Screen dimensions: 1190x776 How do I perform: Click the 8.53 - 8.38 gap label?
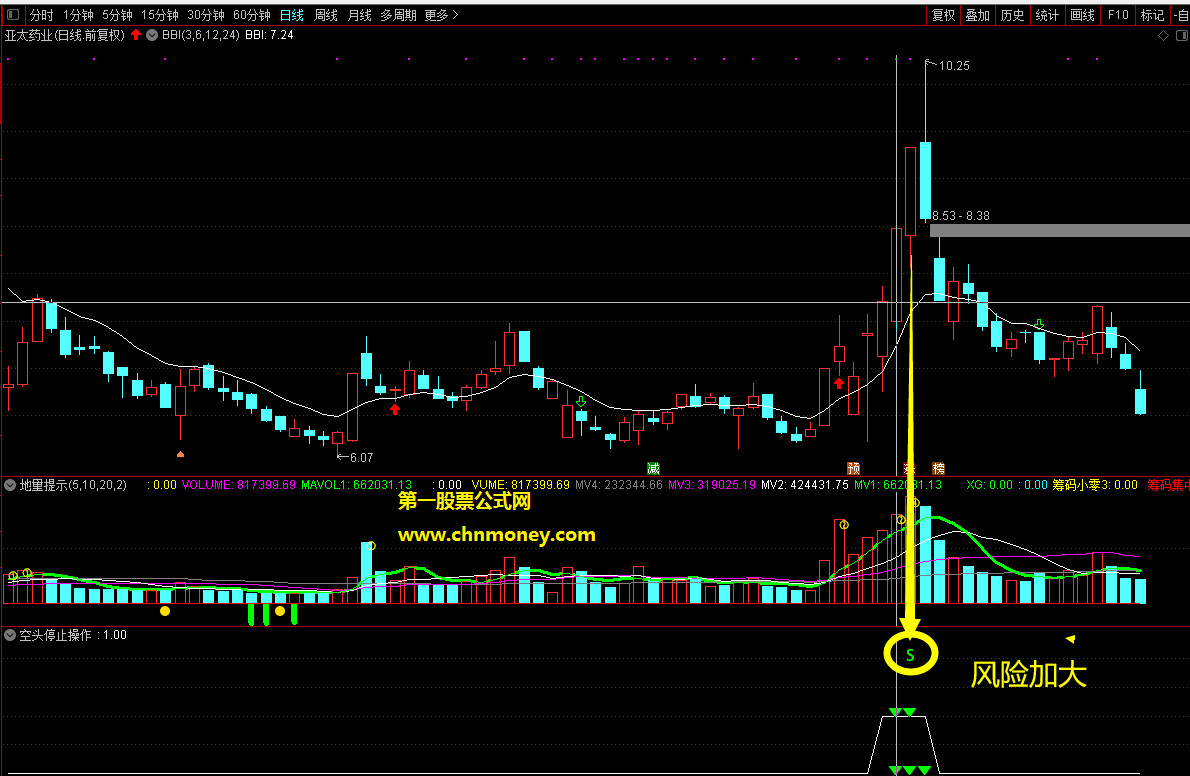961,216
